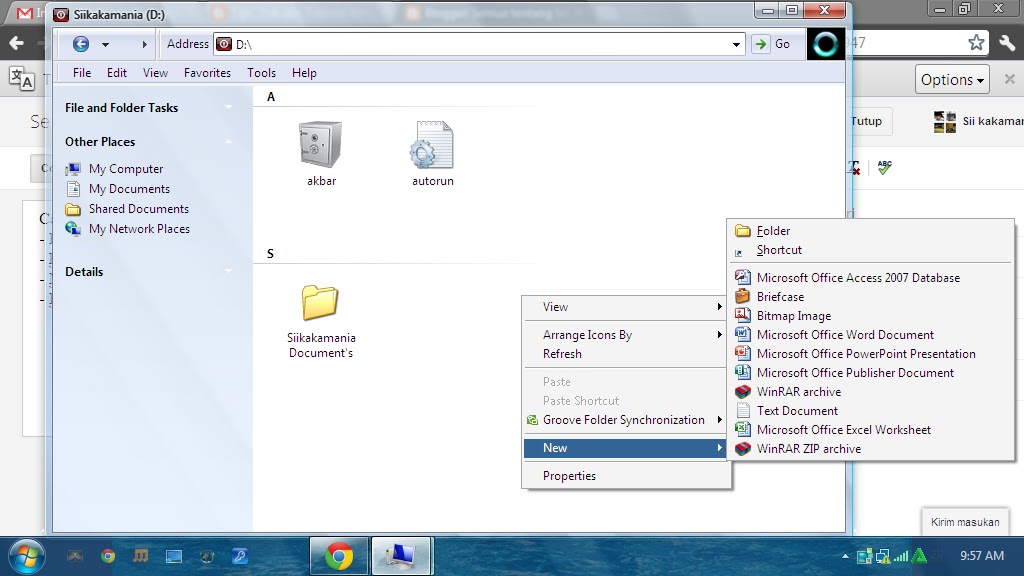Open the View menu in menu bar
This screenshot has height=576, width=1024.
coord(155,72)
